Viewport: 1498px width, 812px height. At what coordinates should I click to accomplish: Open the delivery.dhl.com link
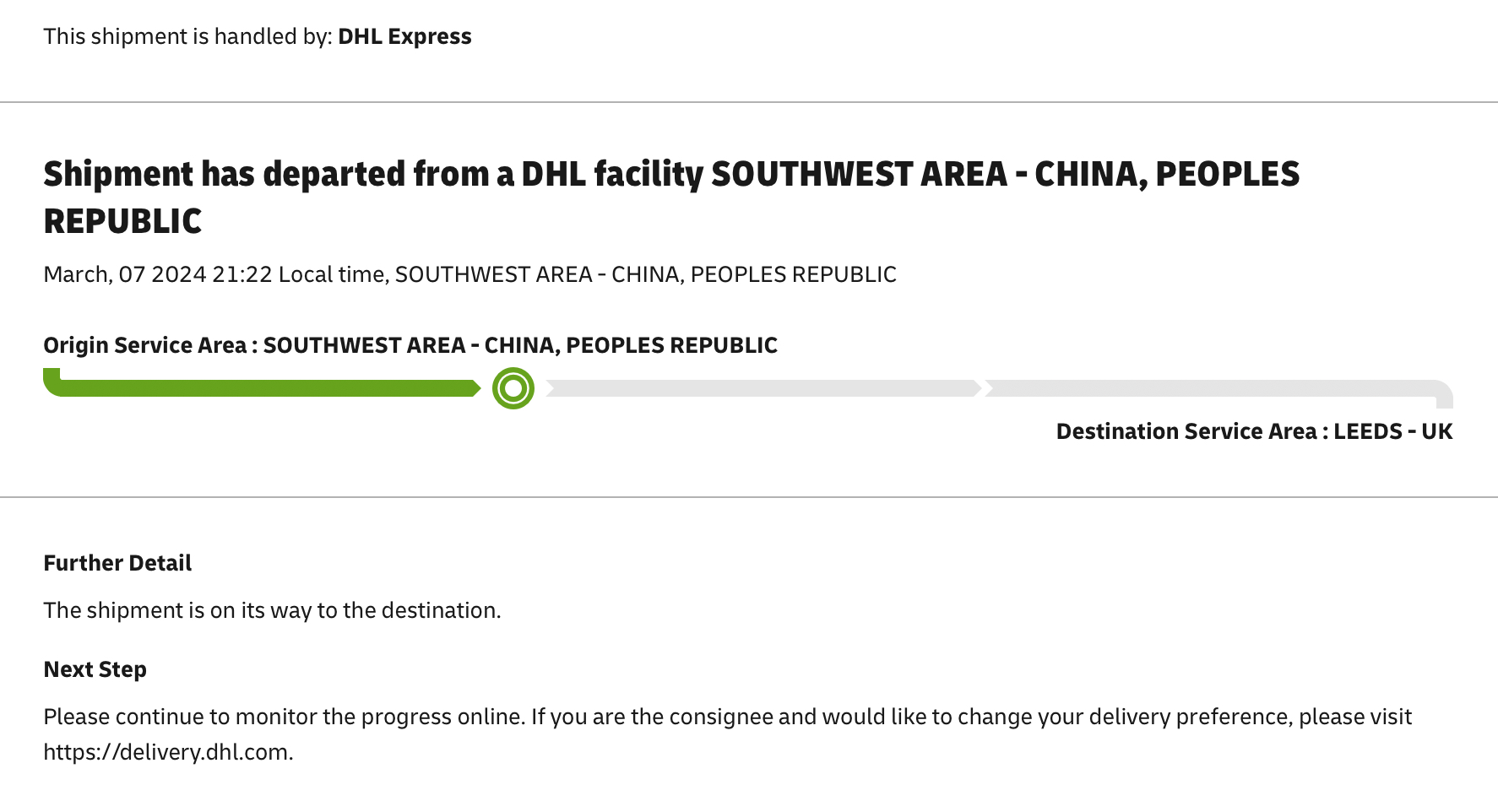click(167, 752)
